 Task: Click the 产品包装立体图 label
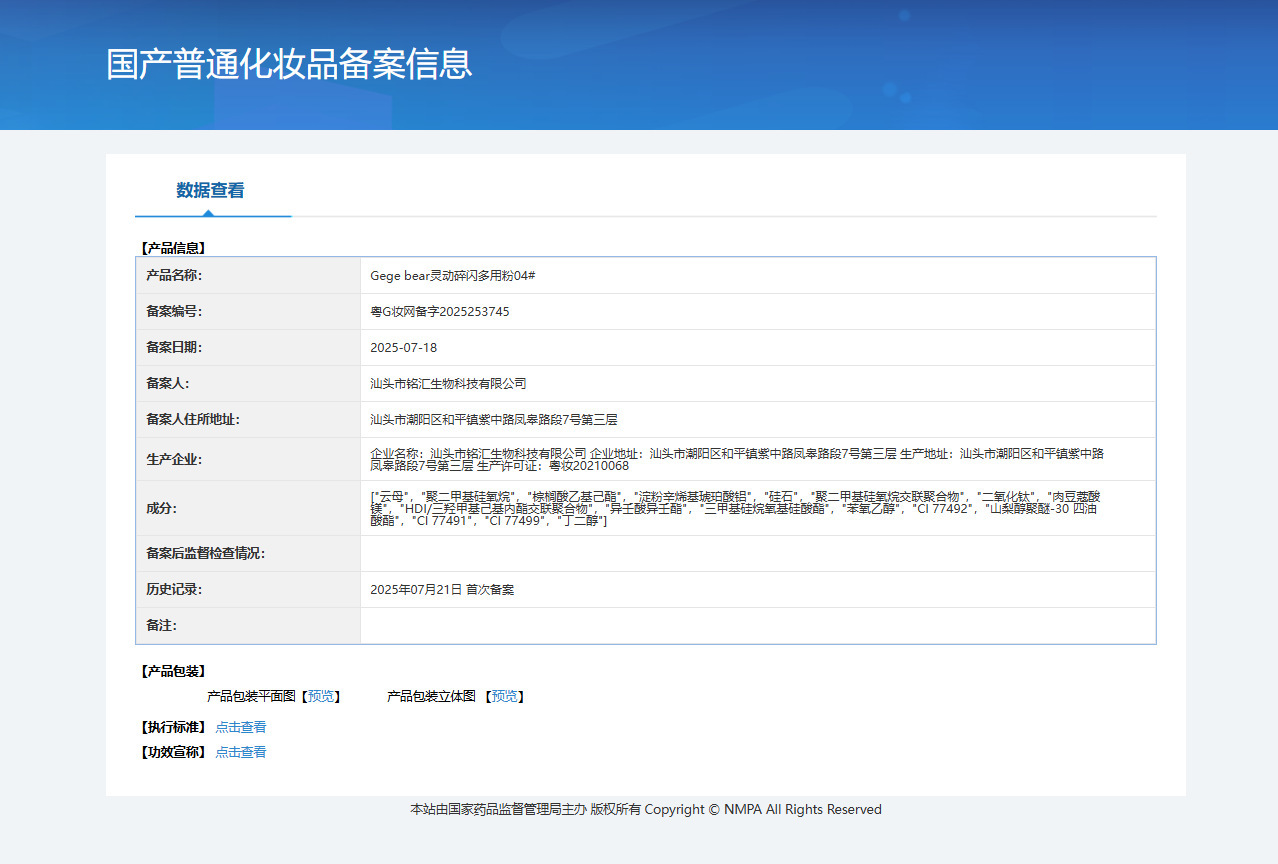pyautogui.click(x=431, y=696)
